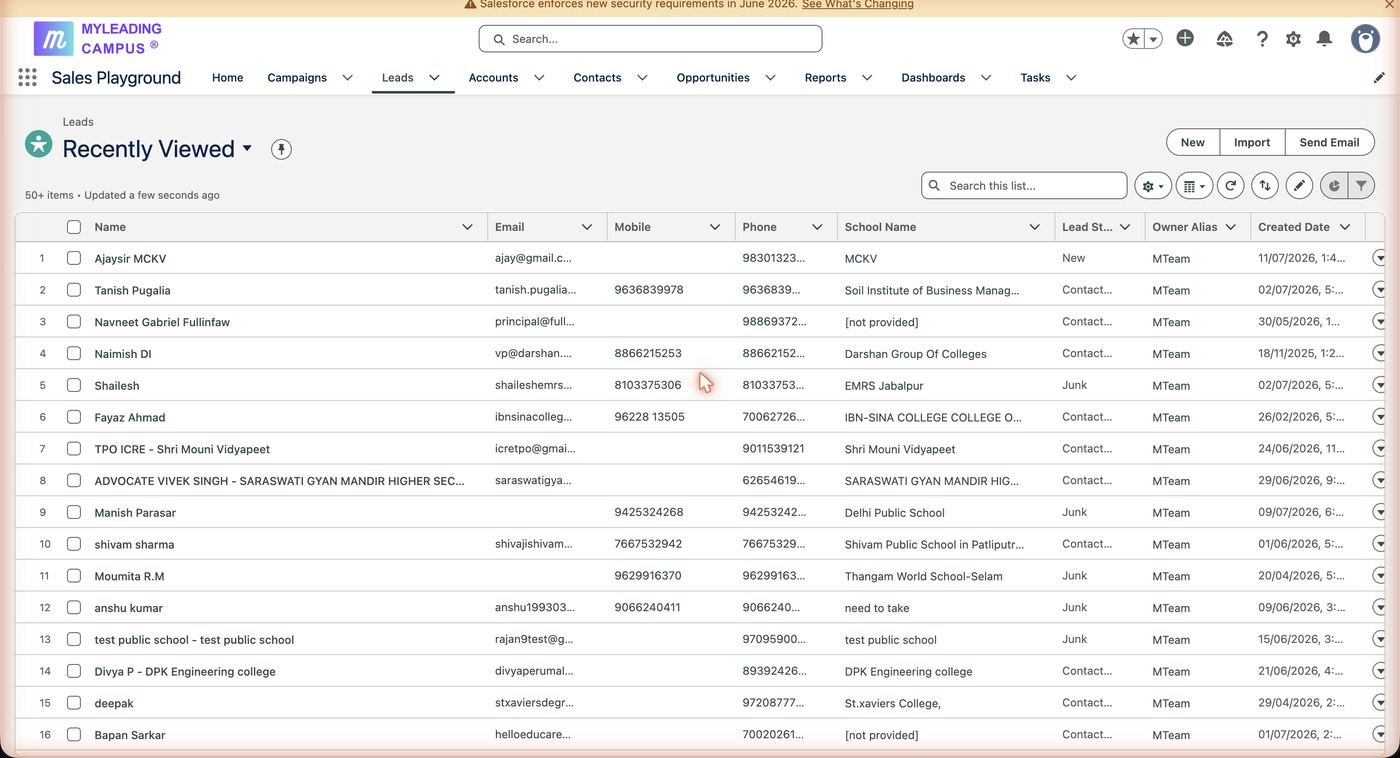Open School Name column header menu

point(1035,227)
